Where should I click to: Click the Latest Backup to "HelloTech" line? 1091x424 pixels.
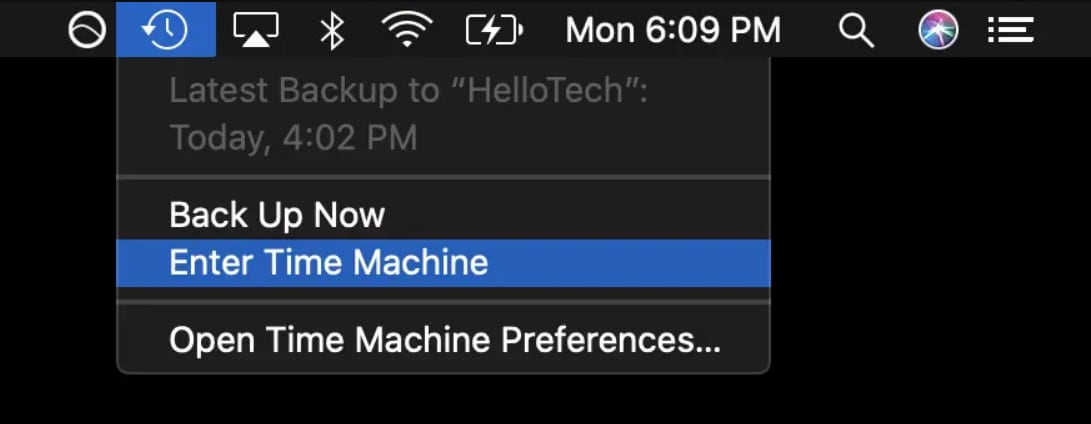point(408,91)
